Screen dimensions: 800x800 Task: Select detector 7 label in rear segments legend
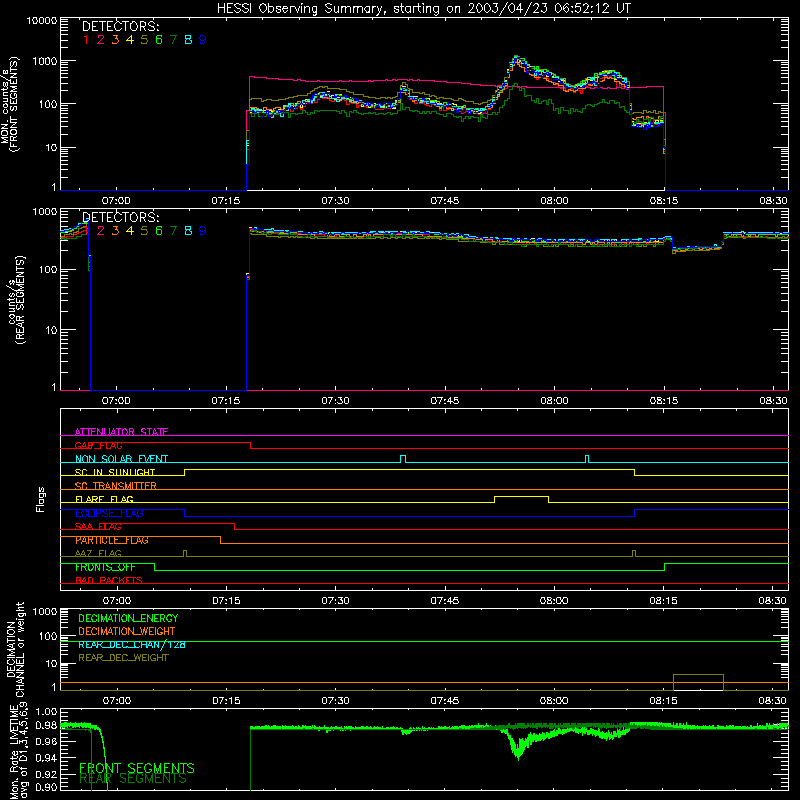tap(173, 231)
